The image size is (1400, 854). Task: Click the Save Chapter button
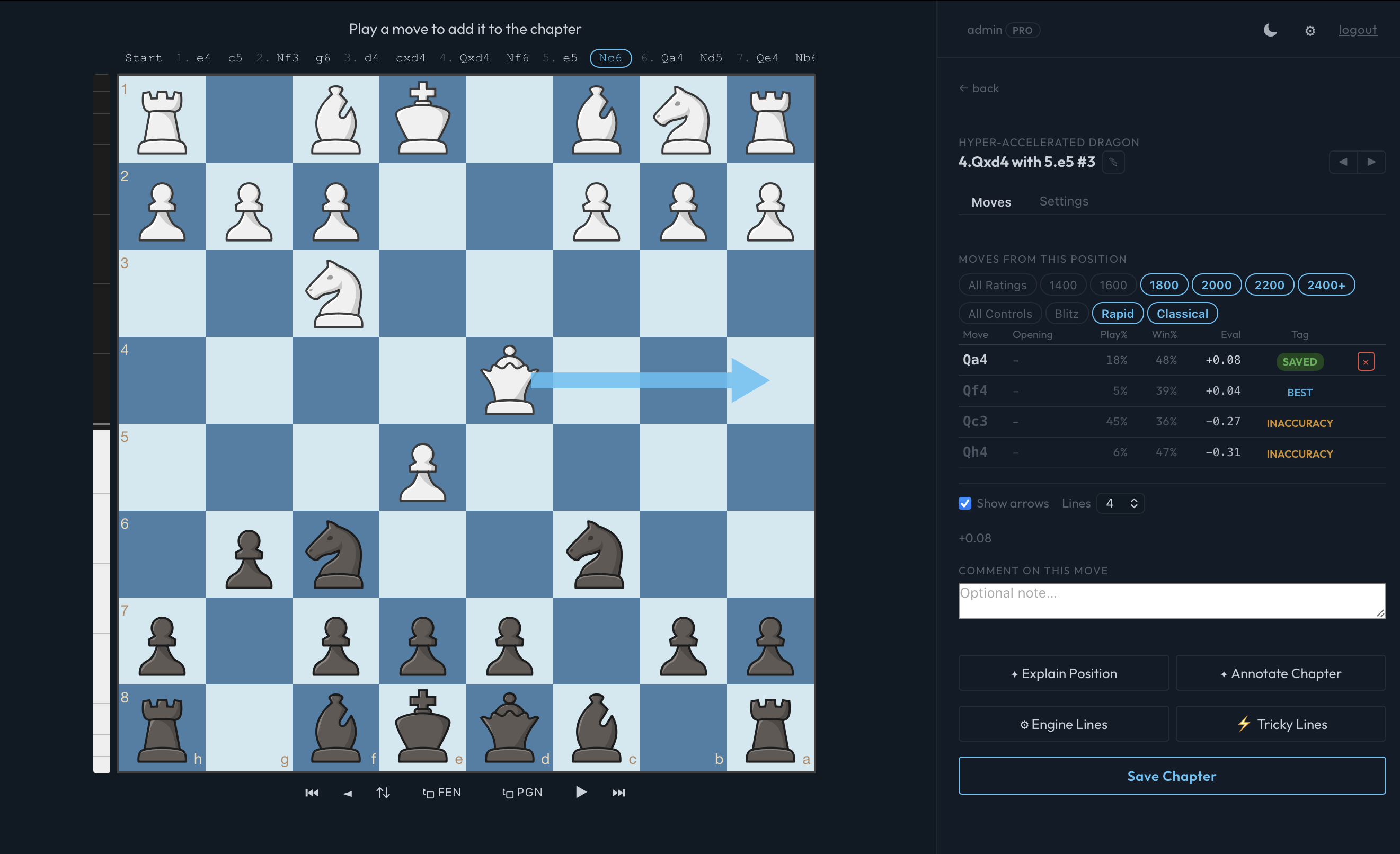tap(1171, 776)
